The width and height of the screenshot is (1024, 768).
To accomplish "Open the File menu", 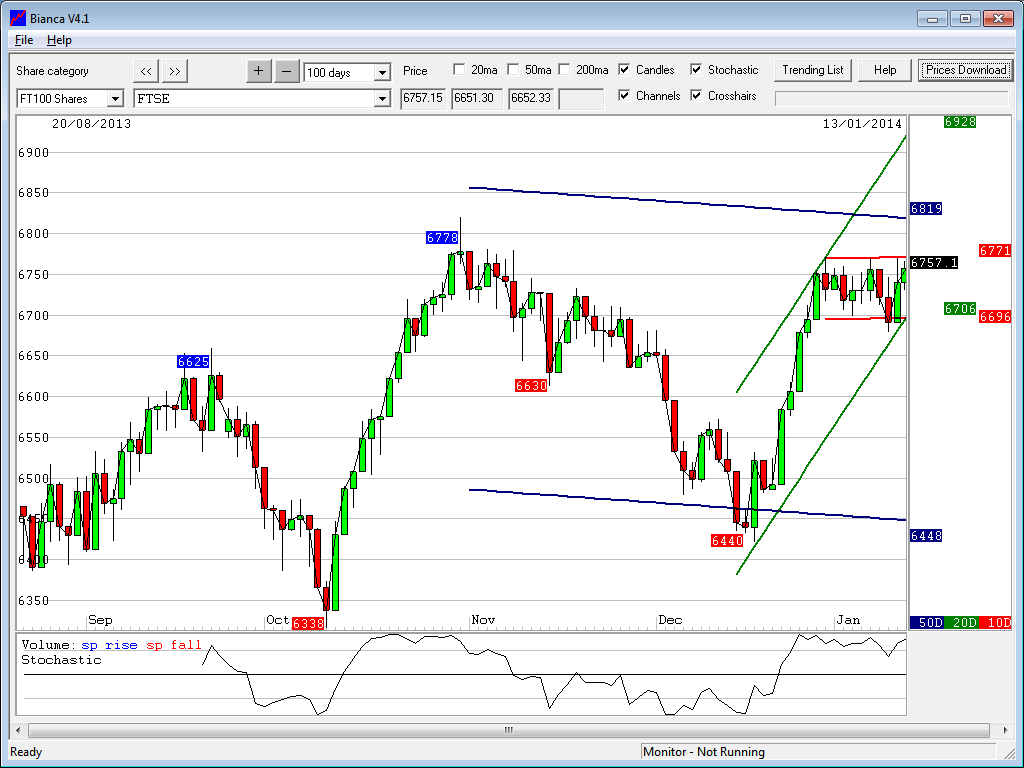I will click(24, 40).
